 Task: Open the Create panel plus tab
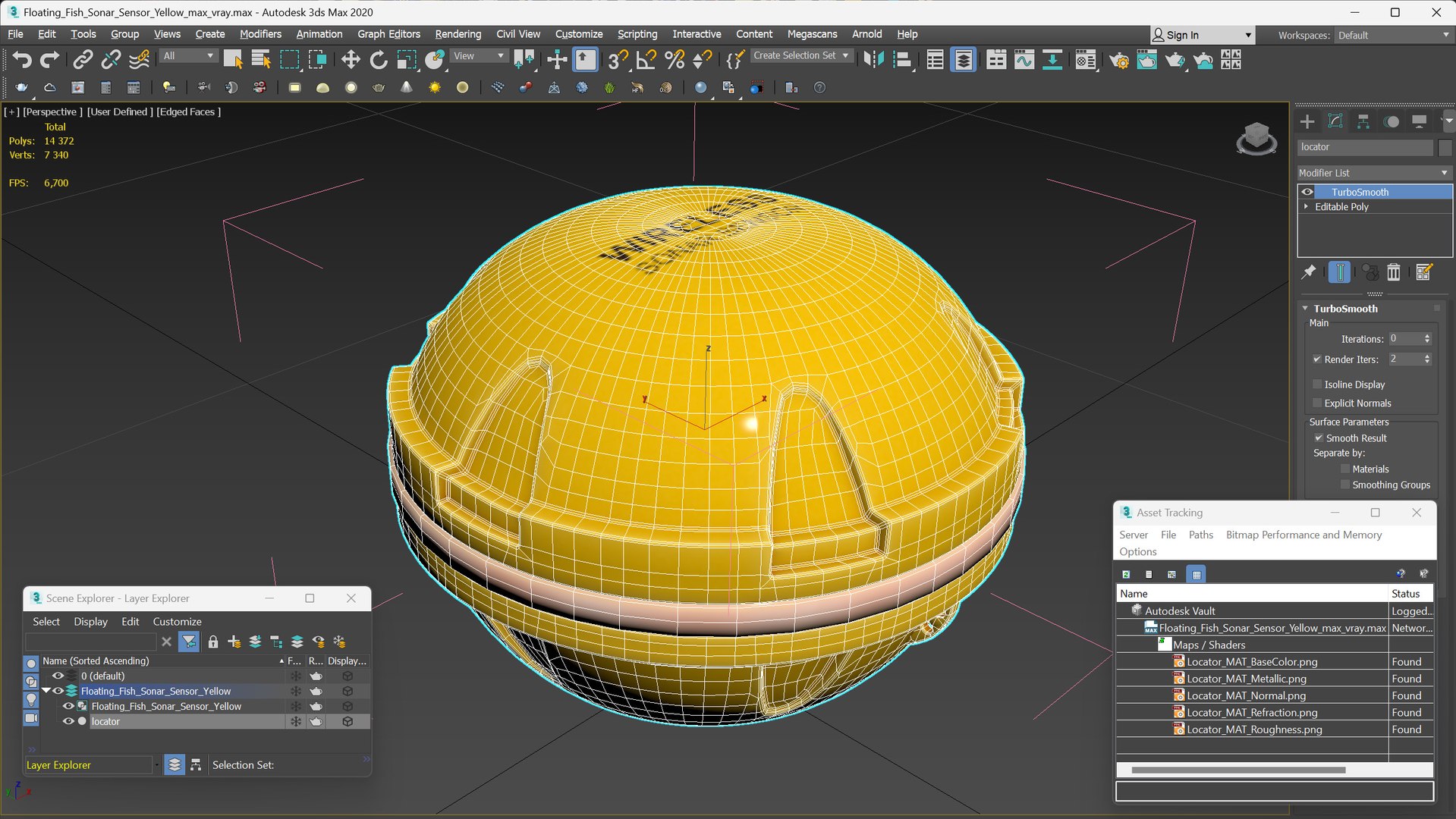pos(1307,121)
